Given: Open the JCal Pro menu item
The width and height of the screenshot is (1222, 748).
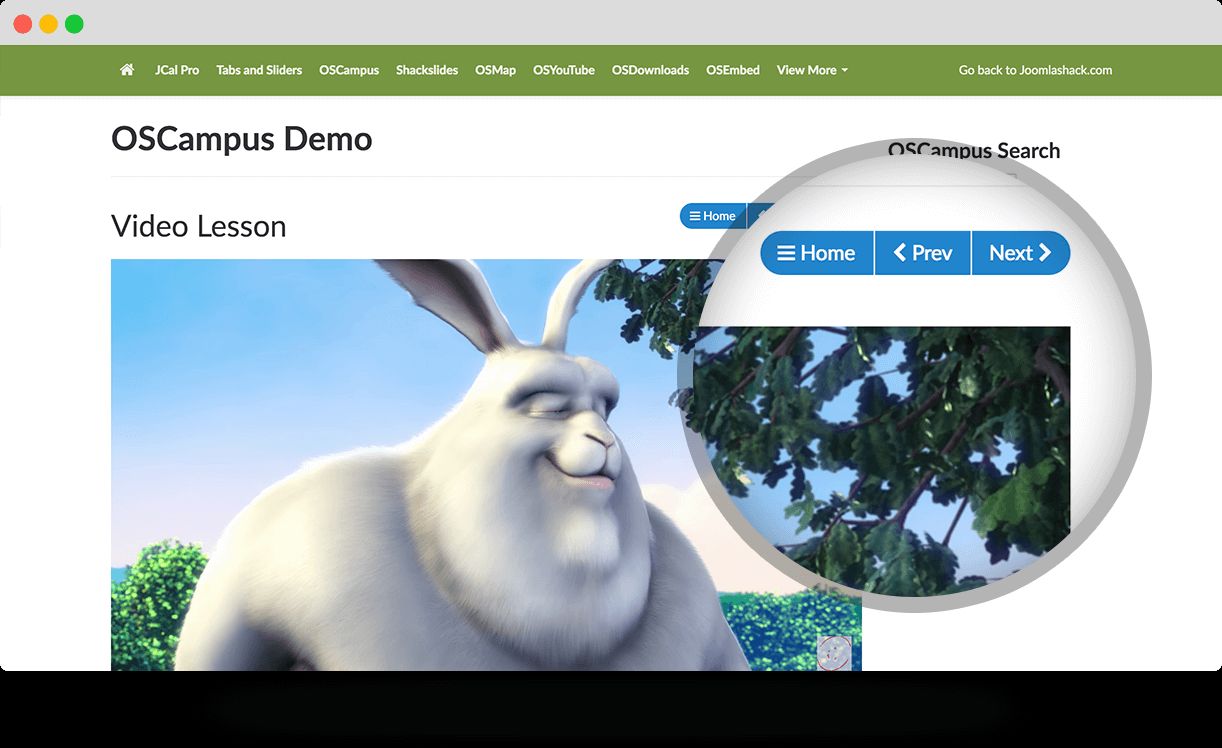Looking at the screenshot, I should pos(177,70).
